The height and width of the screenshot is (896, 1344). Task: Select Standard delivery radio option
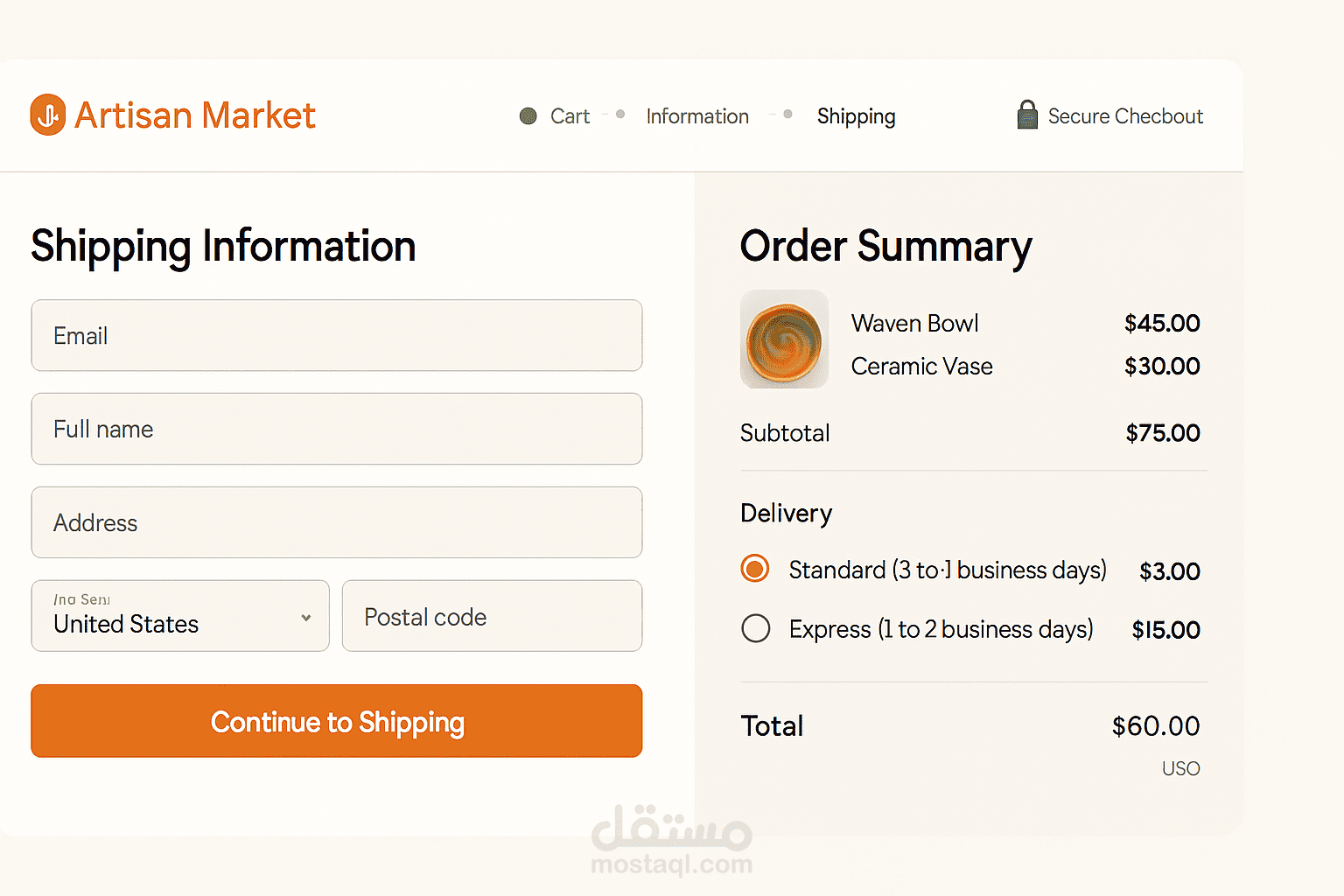pos(755,569)
